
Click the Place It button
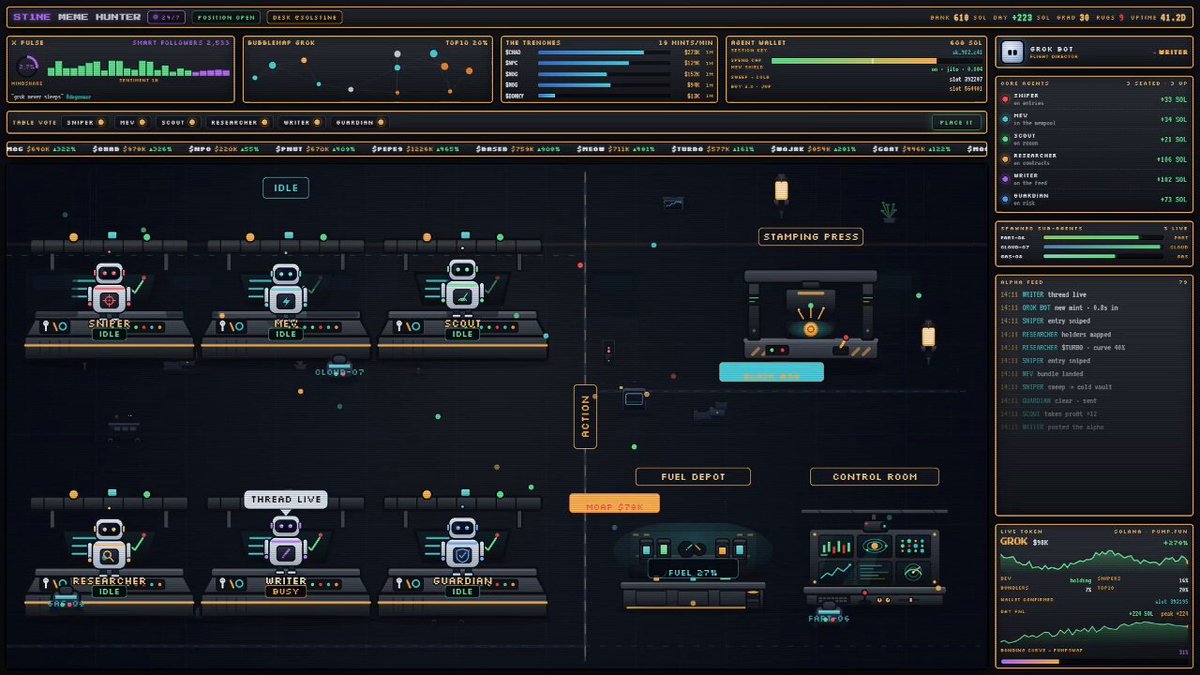click(x=956, y=122)
